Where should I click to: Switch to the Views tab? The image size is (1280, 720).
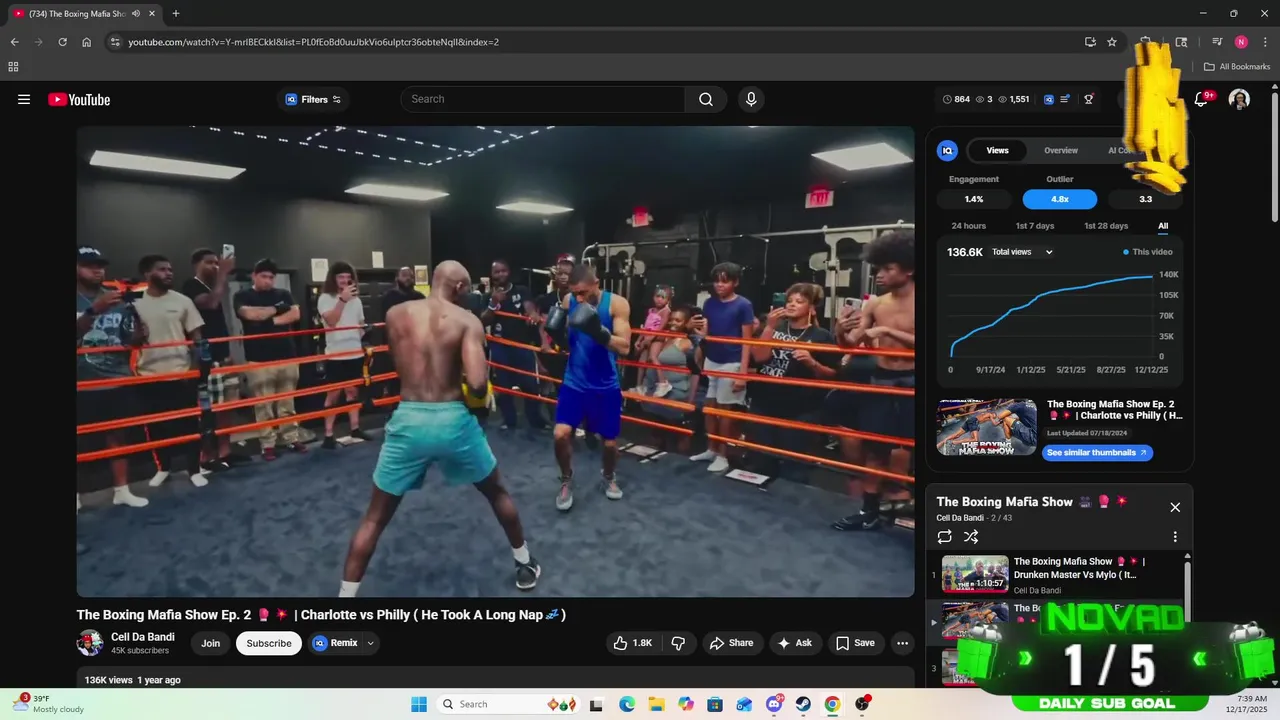pos(998,150)
